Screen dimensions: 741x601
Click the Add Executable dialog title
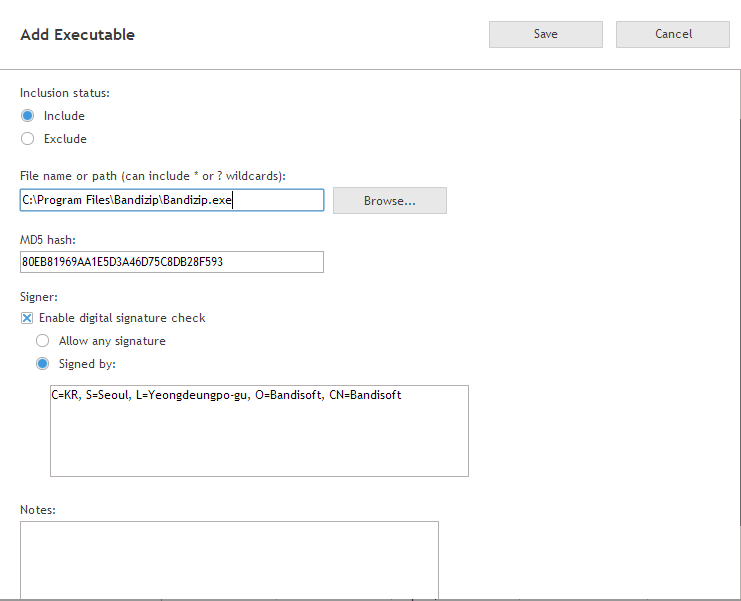pos(78,35)
